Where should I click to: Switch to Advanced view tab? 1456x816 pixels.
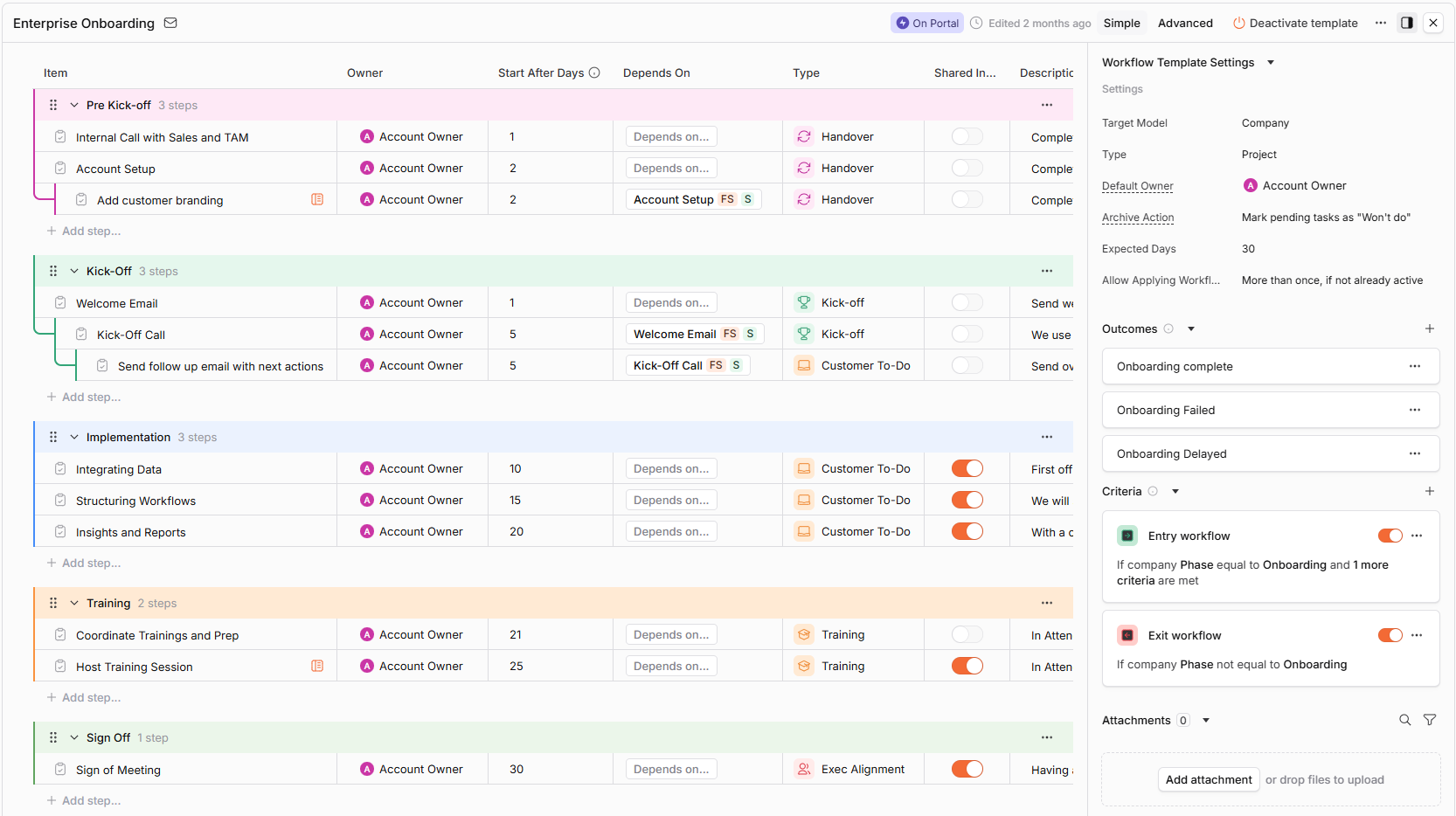(x=1185, y=23)
